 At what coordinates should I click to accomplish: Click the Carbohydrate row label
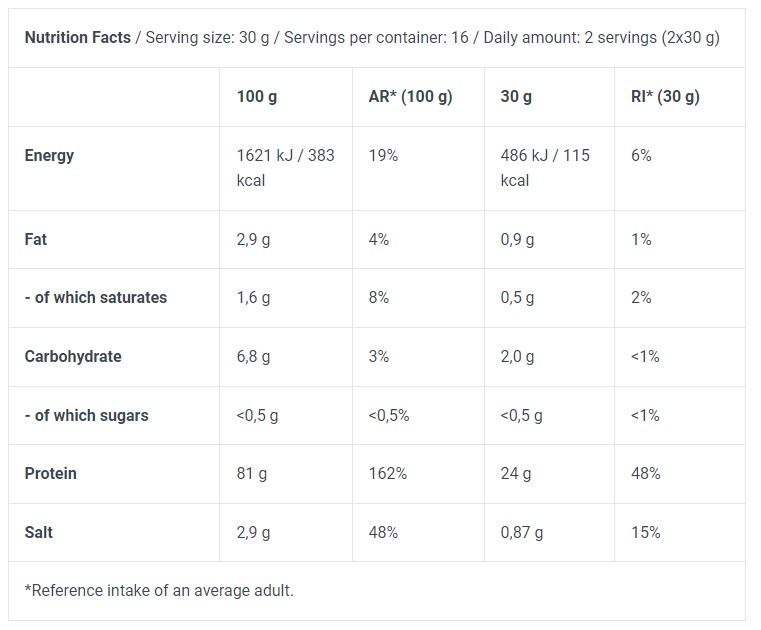coord(73,356)
